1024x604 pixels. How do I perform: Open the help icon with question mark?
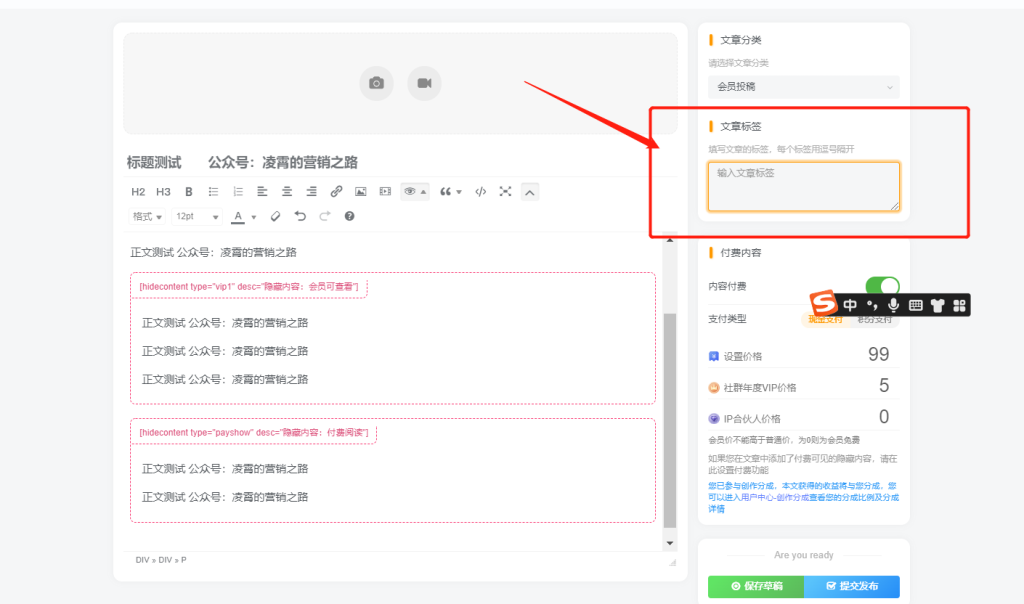click(x=350, y=216)
